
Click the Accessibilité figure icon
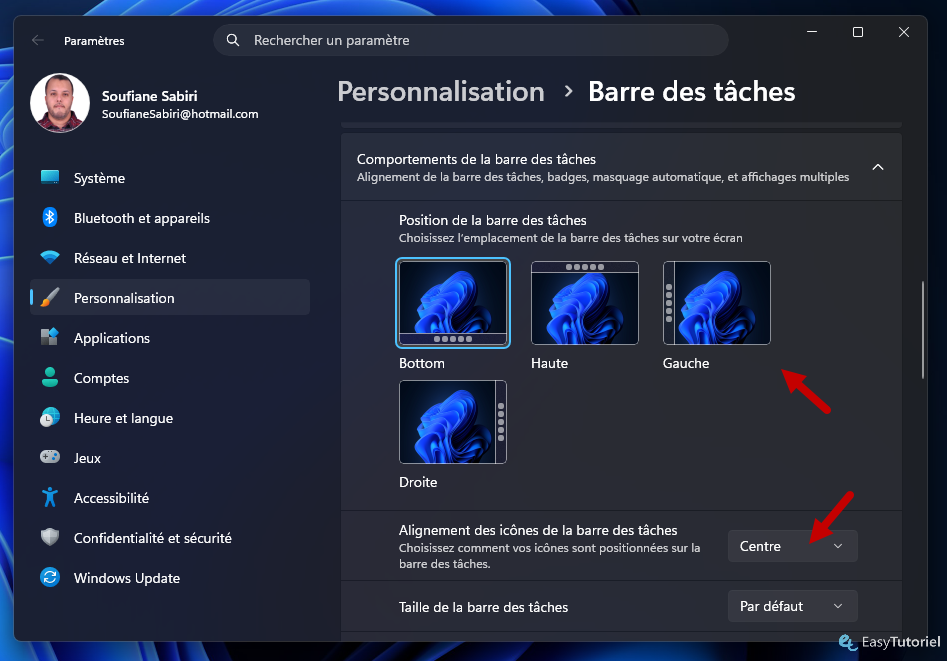coord(50,497)
